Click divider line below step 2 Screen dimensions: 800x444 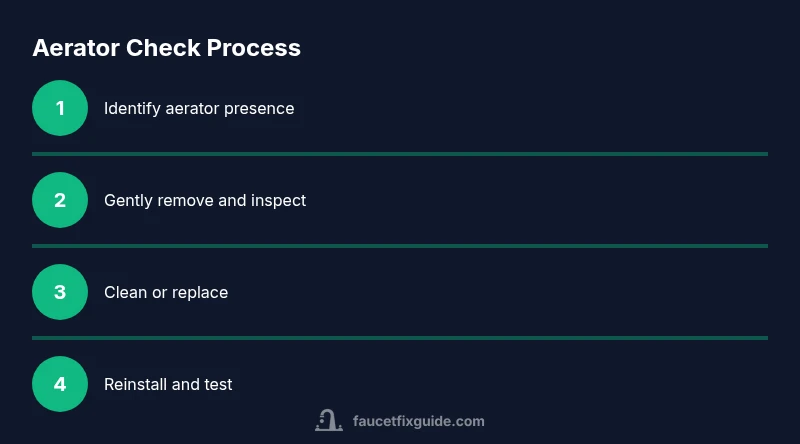point(400,246)
